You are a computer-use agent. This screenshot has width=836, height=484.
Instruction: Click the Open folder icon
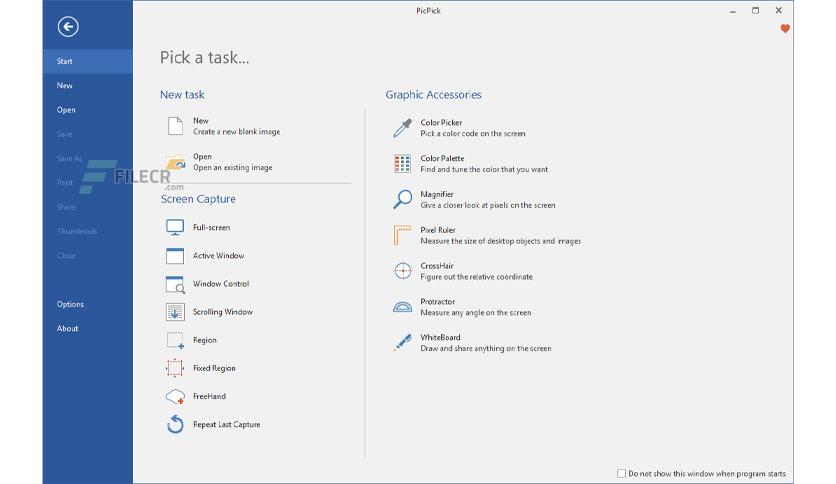click(x=175, y=162)
